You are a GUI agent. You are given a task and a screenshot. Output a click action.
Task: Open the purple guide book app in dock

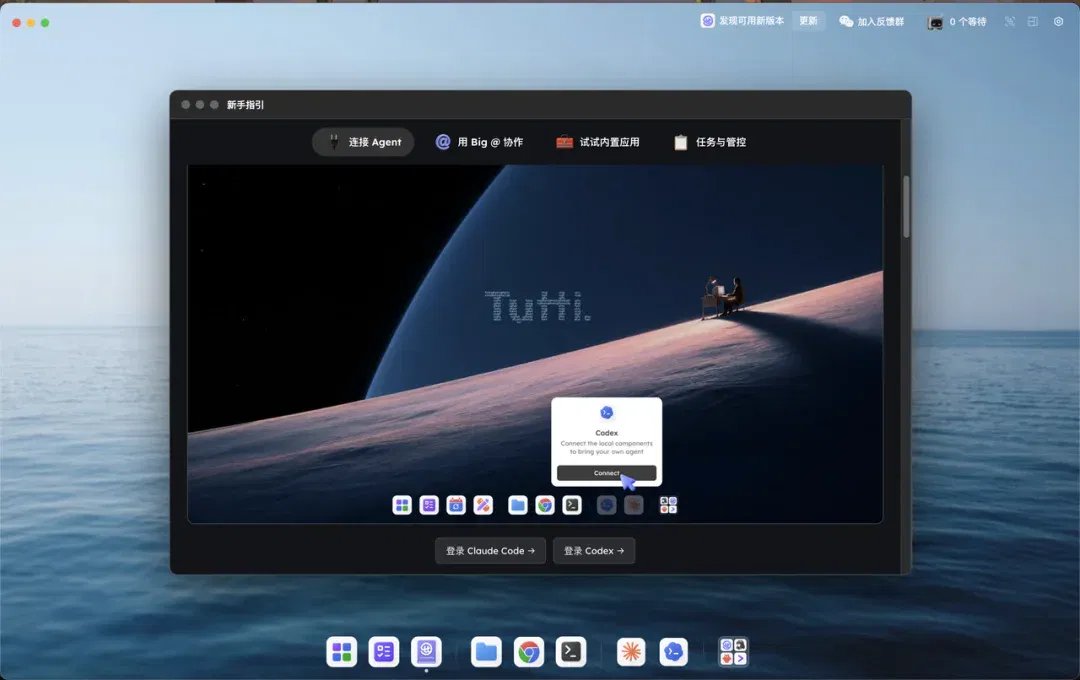pyautogui.click(x=426, y=652)
